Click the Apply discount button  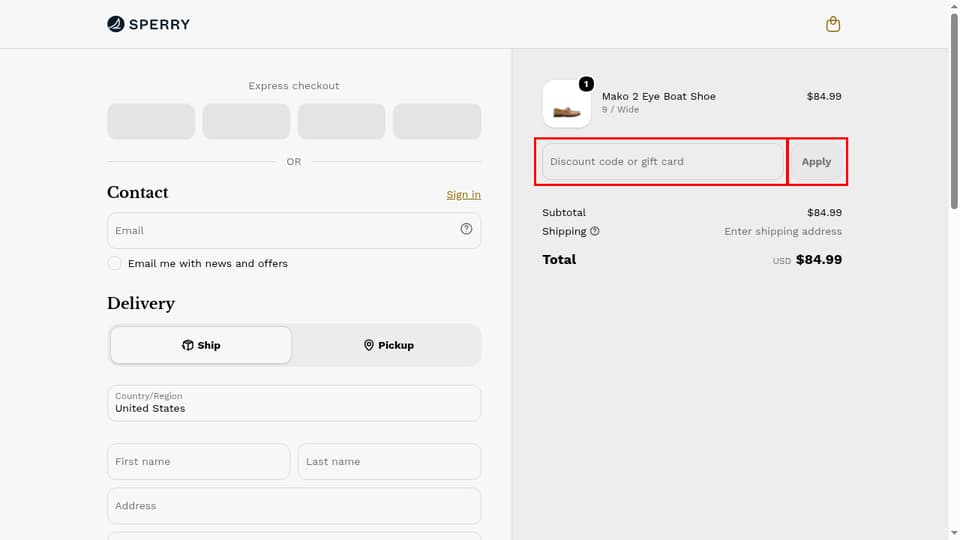[816, 162]
